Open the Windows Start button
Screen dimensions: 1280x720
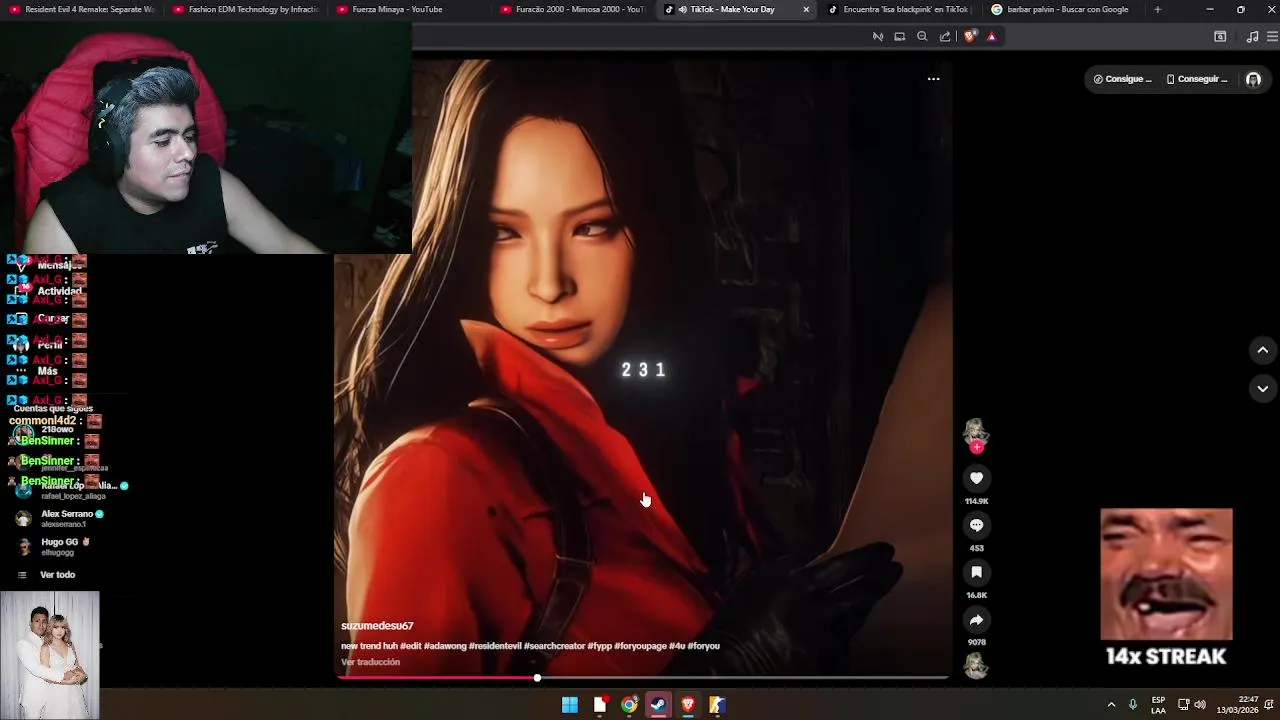[569, 705]
